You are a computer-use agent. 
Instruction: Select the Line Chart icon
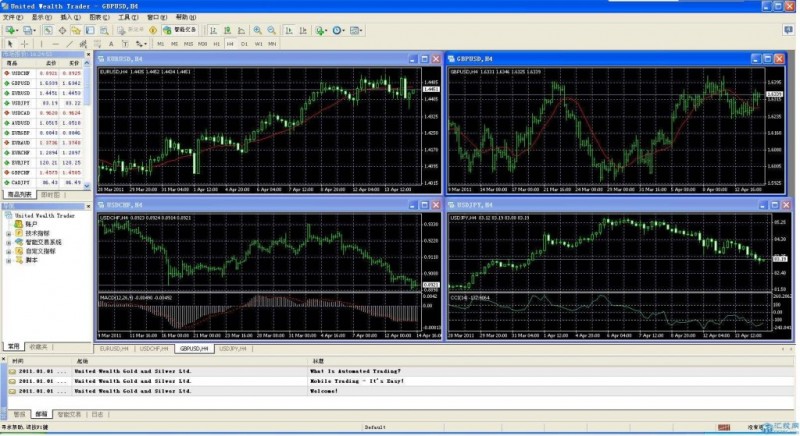(x=241, y=31)
